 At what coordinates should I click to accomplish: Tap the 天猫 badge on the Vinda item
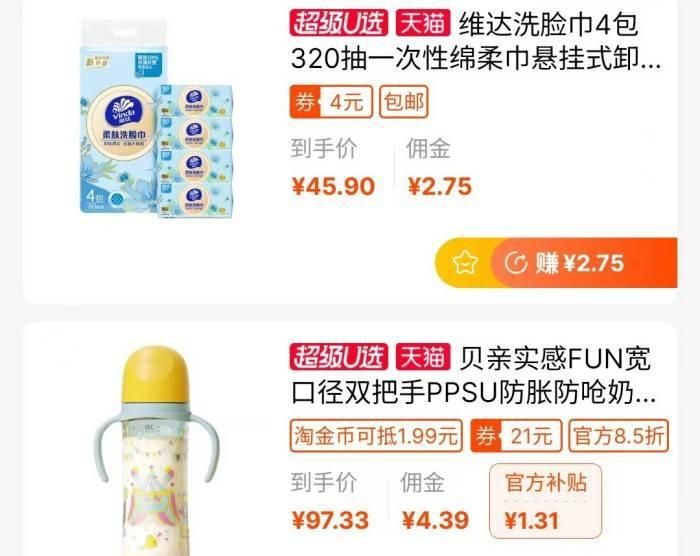pos(423,23)
